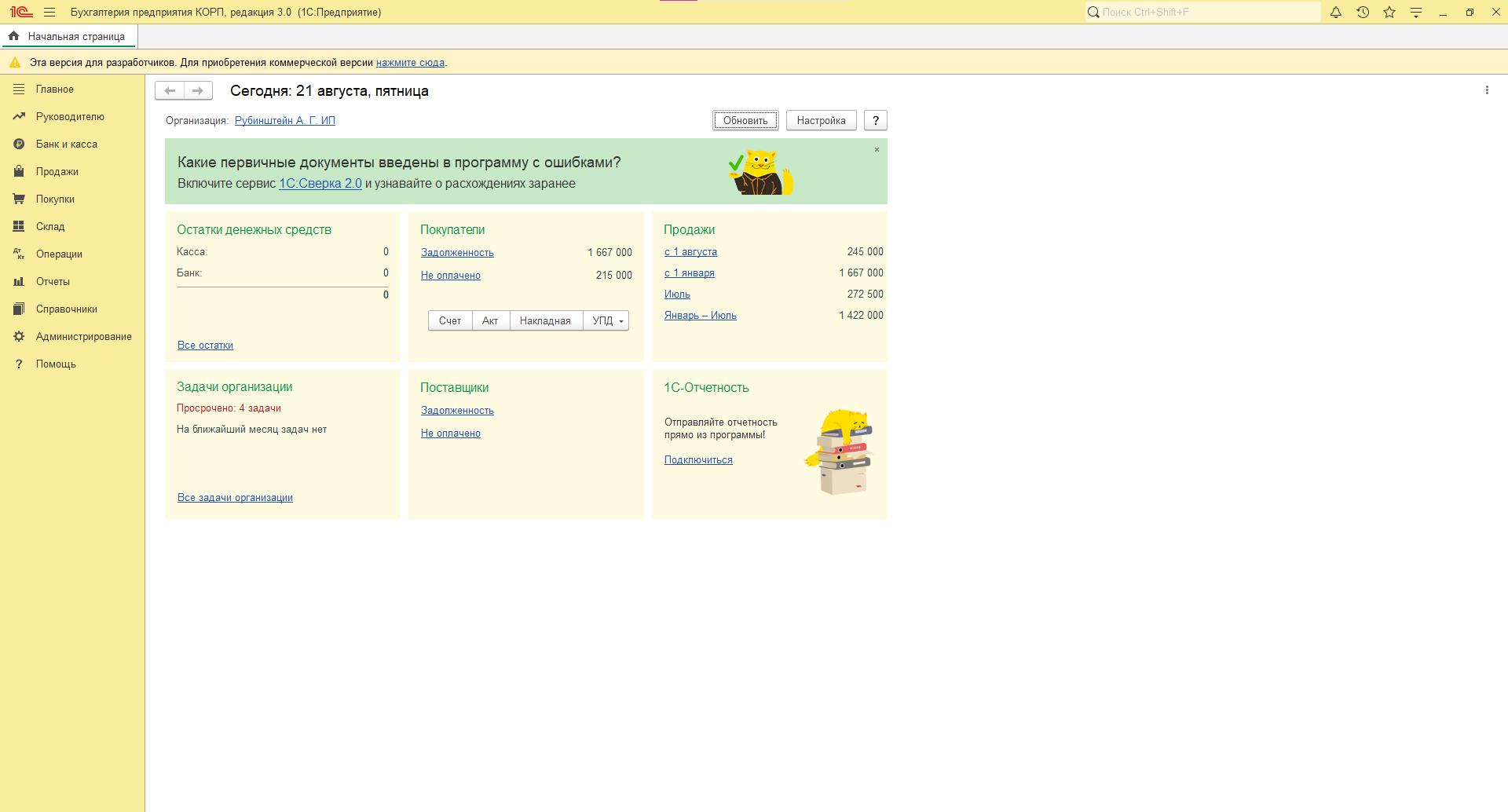This screenshot has width=1508, height=812.
Task: Open the Администрирование section
Action: coord(84,337)
